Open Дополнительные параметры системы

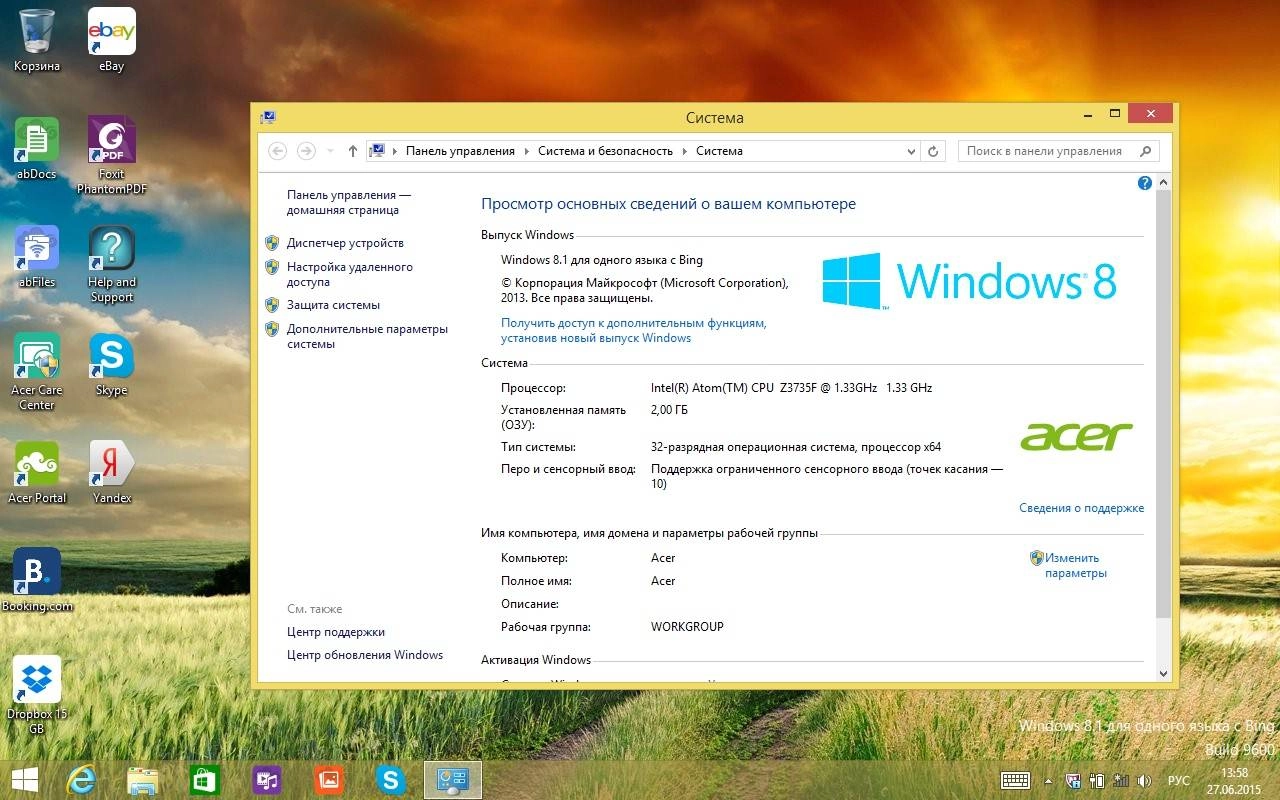pos(367,336)
